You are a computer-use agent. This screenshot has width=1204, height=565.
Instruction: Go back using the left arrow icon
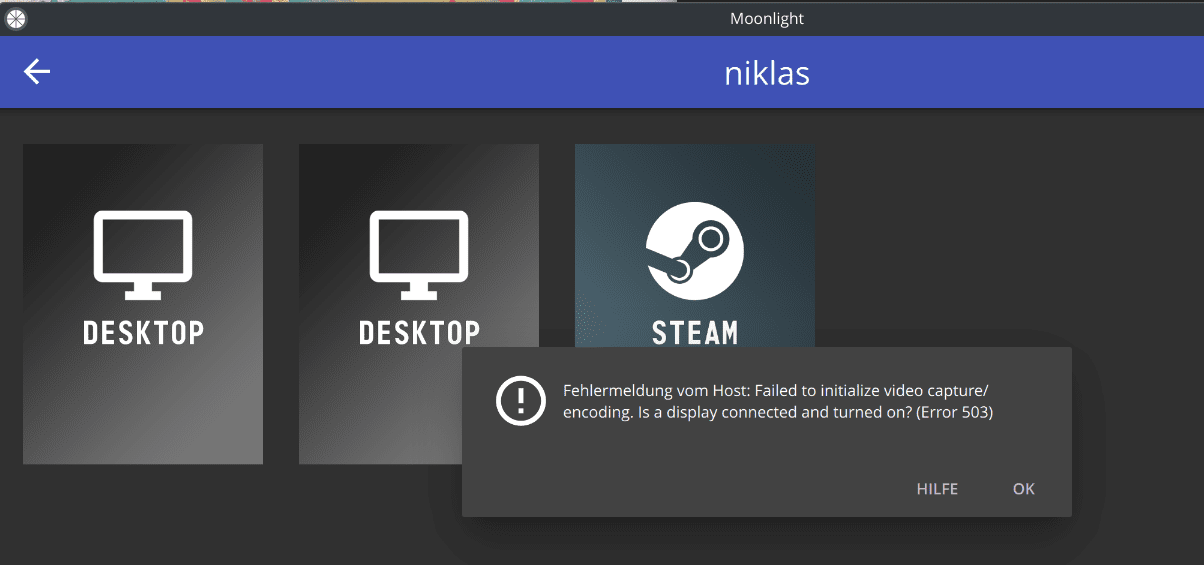tap(37, 71)
